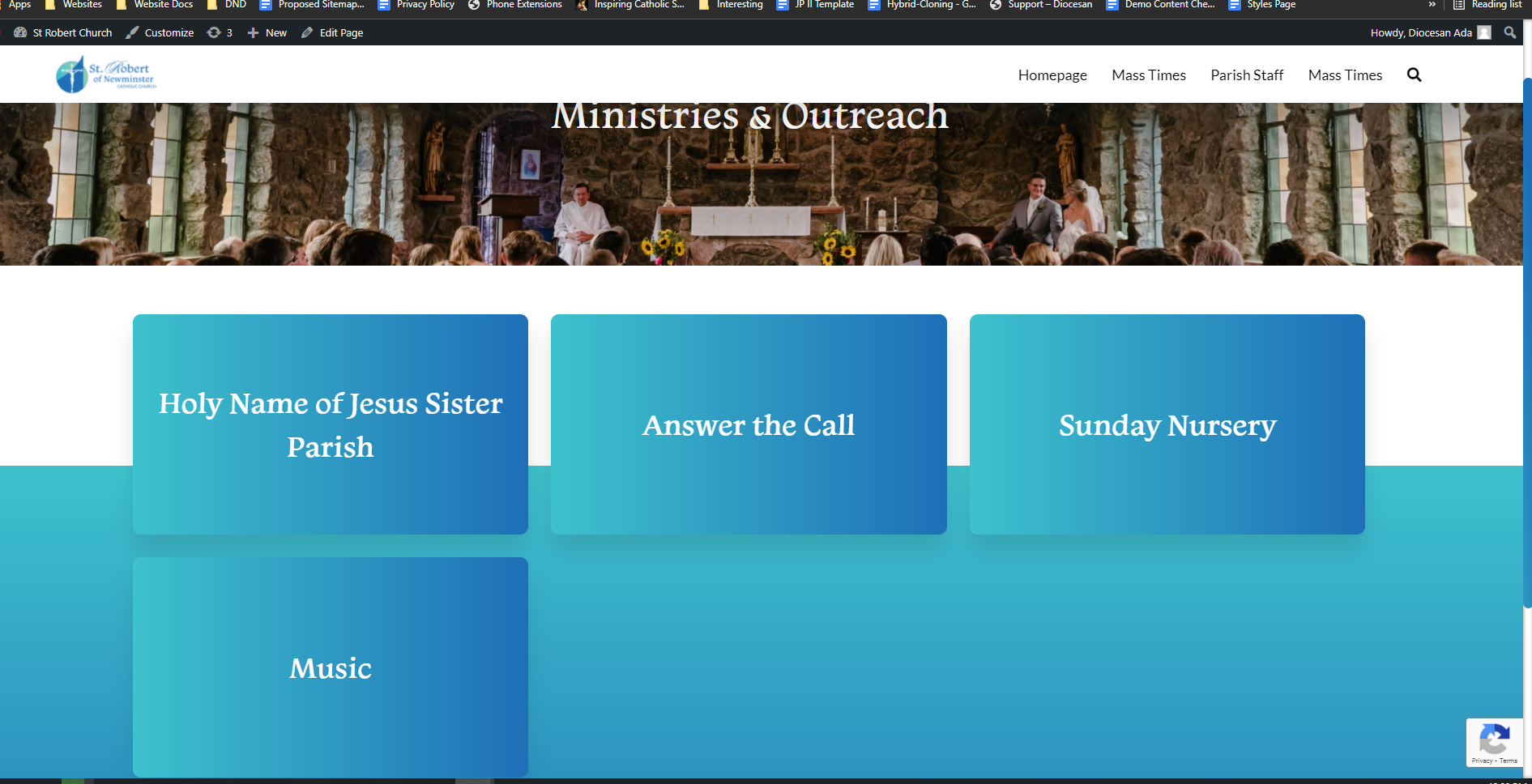Expand the New content menu

pos(267,32)
